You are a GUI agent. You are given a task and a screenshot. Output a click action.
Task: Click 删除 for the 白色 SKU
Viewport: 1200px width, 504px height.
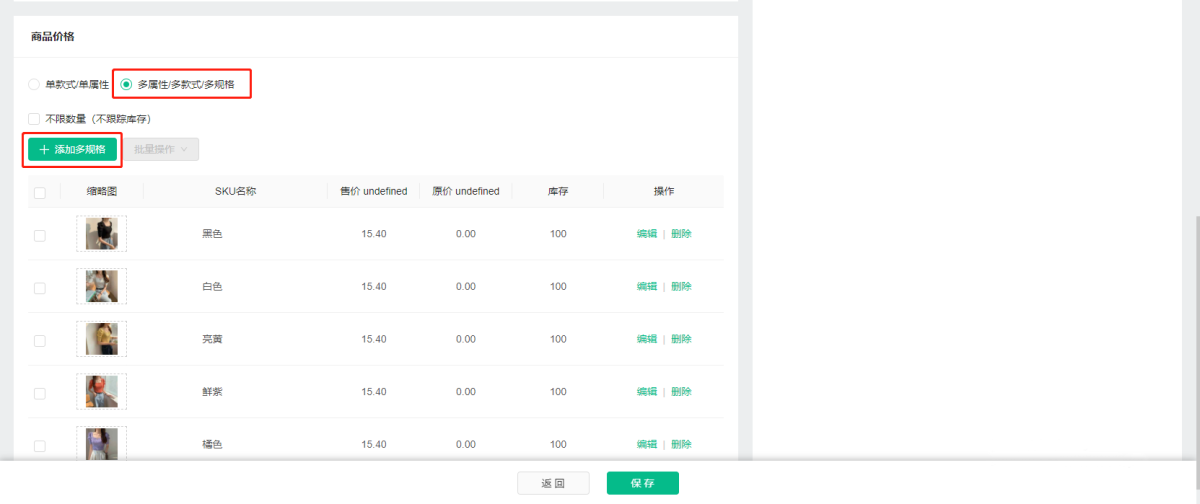point(681,287)
